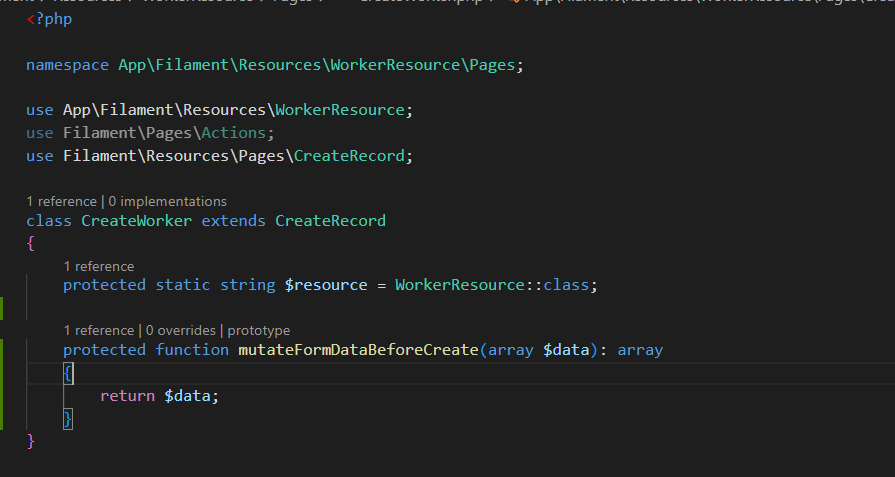
Task: Click the "prototype" CodeLens link
Action: click(x=258, y=330)
